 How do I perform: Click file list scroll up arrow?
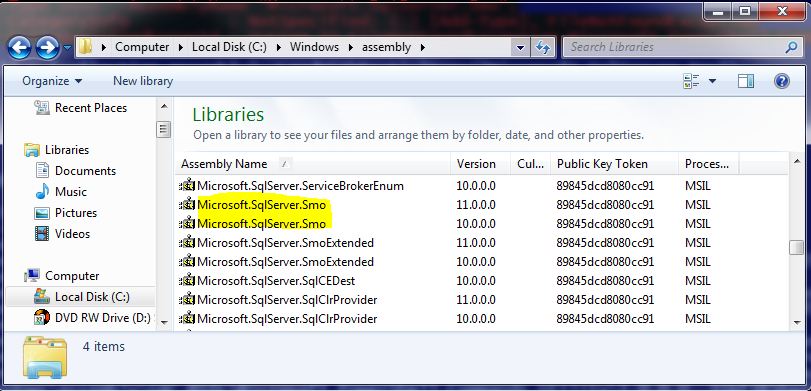pyautogui.click(x=797, y=161)
